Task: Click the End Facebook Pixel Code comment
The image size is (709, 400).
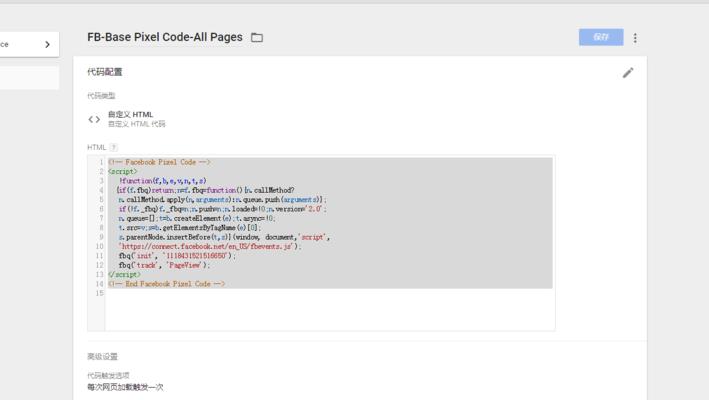Action: 166,284
